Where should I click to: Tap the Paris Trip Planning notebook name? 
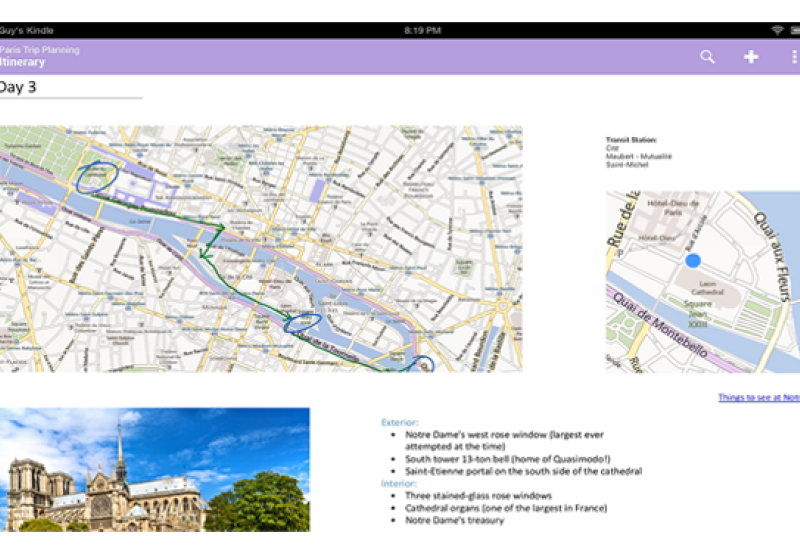point(40,49)
